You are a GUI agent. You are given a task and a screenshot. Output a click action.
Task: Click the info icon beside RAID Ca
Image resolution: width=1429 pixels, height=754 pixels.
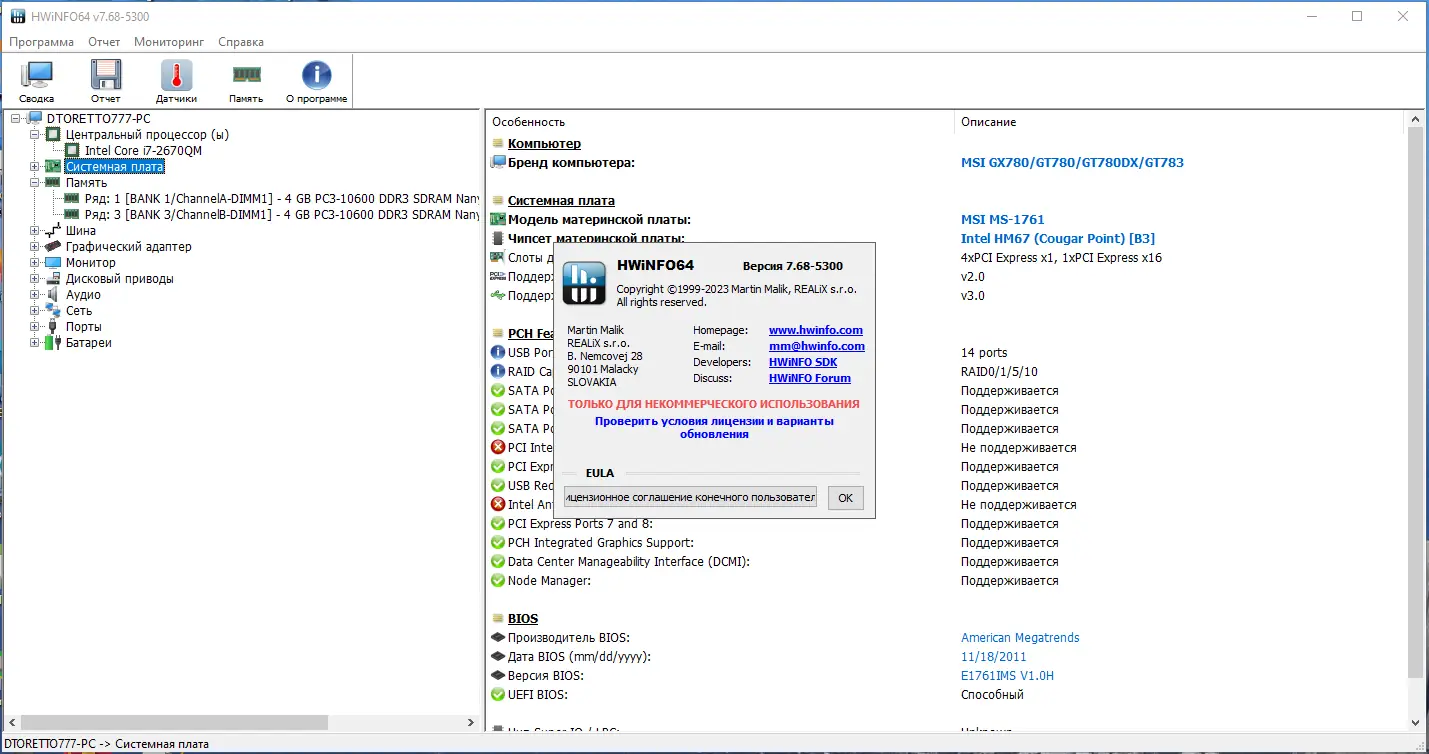click(x=498, y=372)
